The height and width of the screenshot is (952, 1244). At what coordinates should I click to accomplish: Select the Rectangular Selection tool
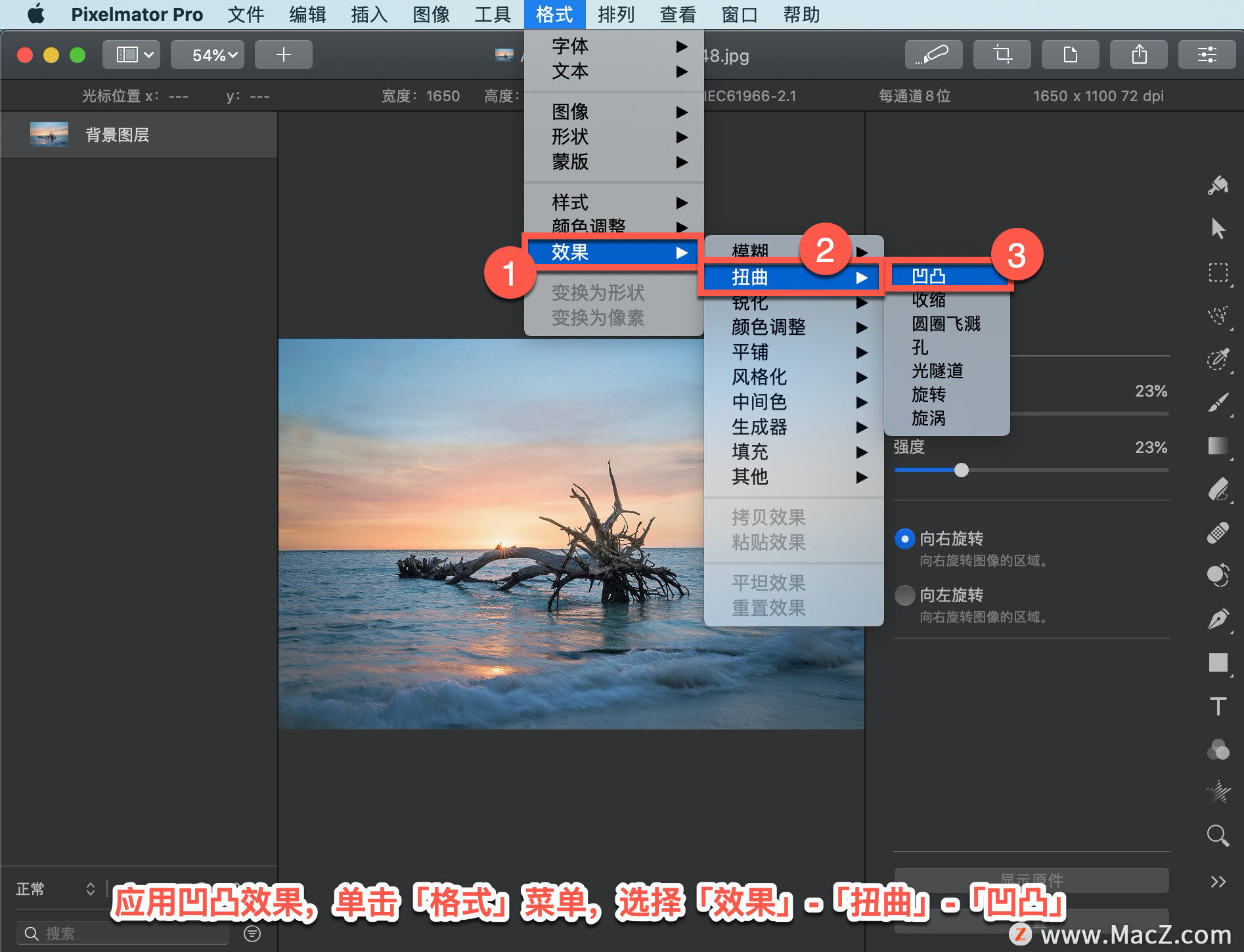point(1218,272)
